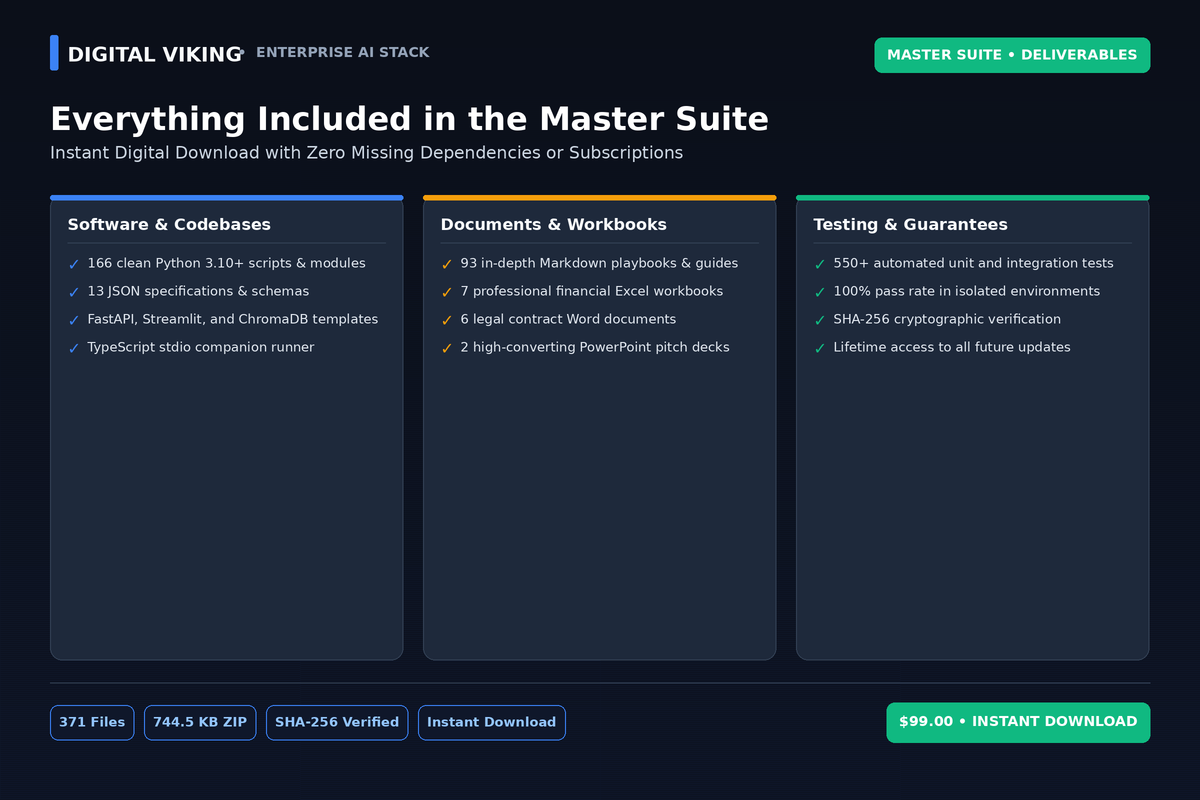Click checkmark beside 550+ automated unit tests

coord(820,264)
